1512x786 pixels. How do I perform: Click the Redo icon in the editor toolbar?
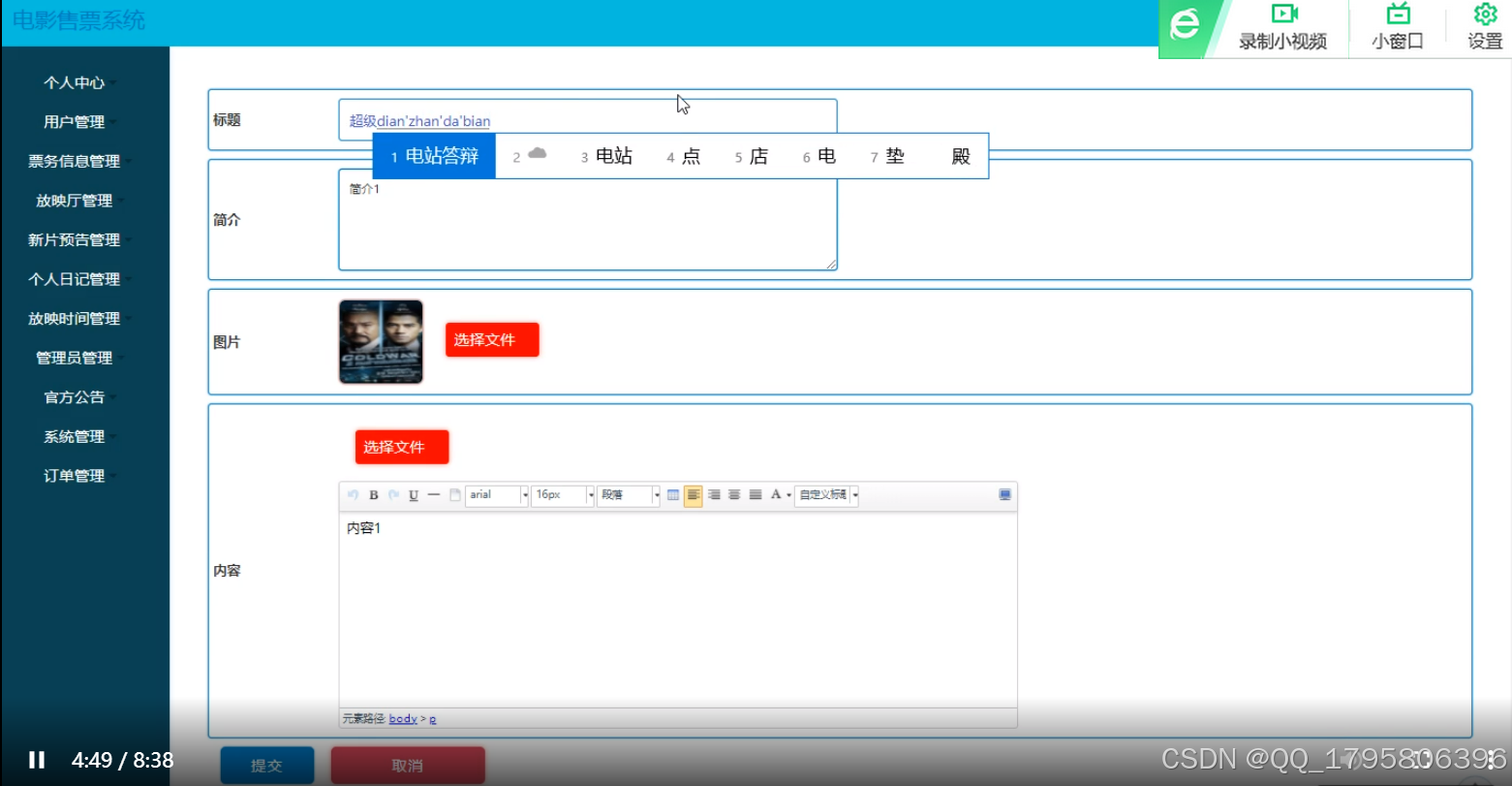pos(393,495)
